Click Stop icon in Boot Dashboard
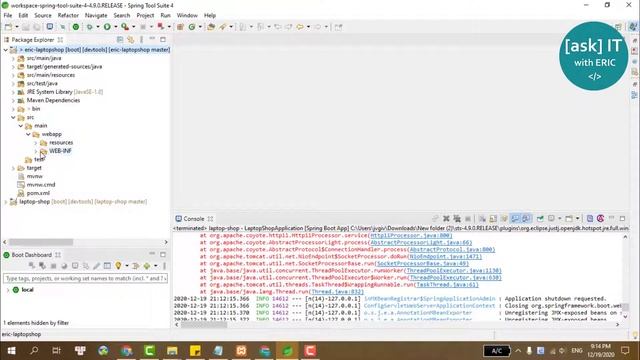640x360 pixels. 53,266
